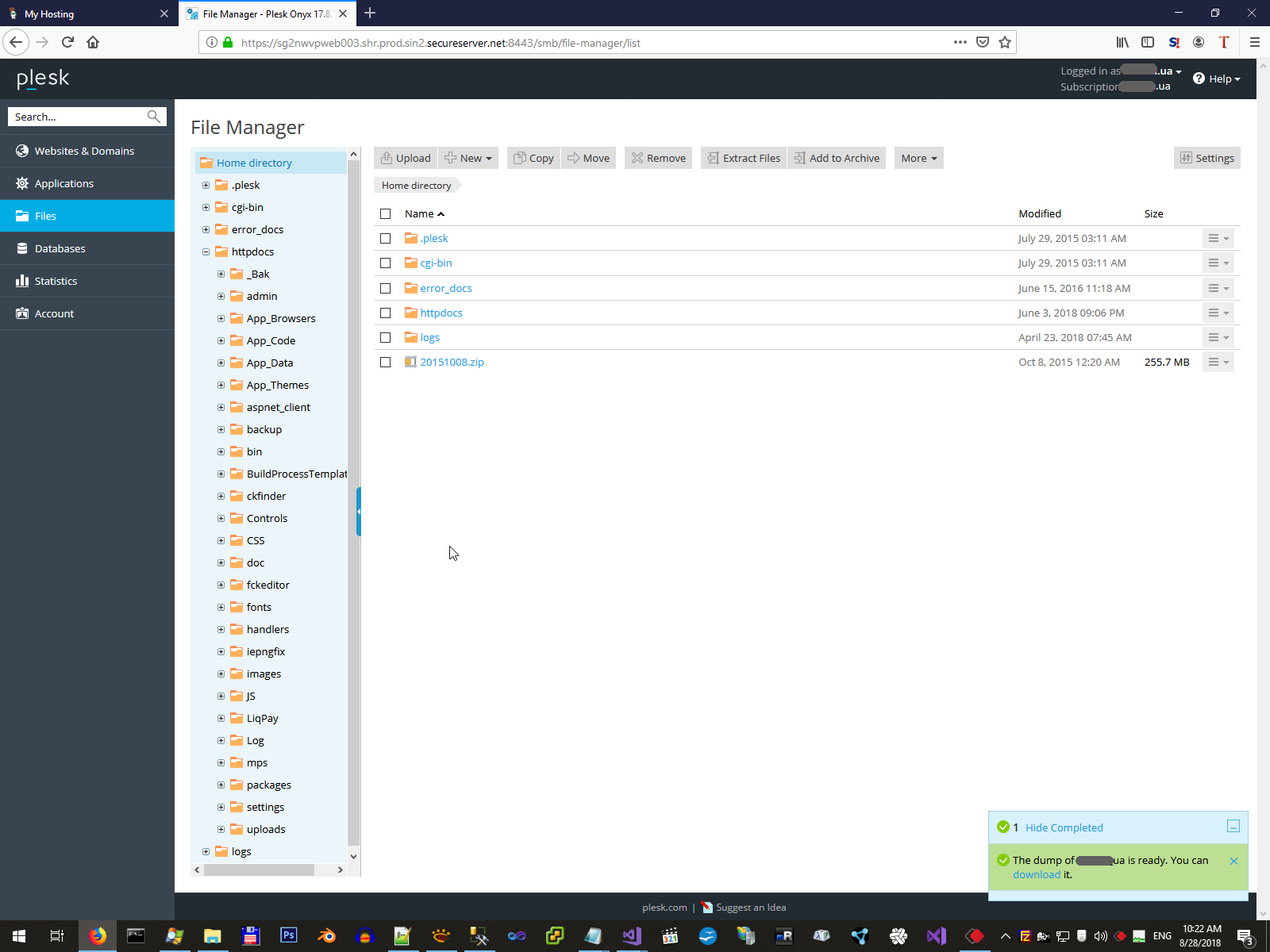Click the Hide Completed link

pos(1064,827)
